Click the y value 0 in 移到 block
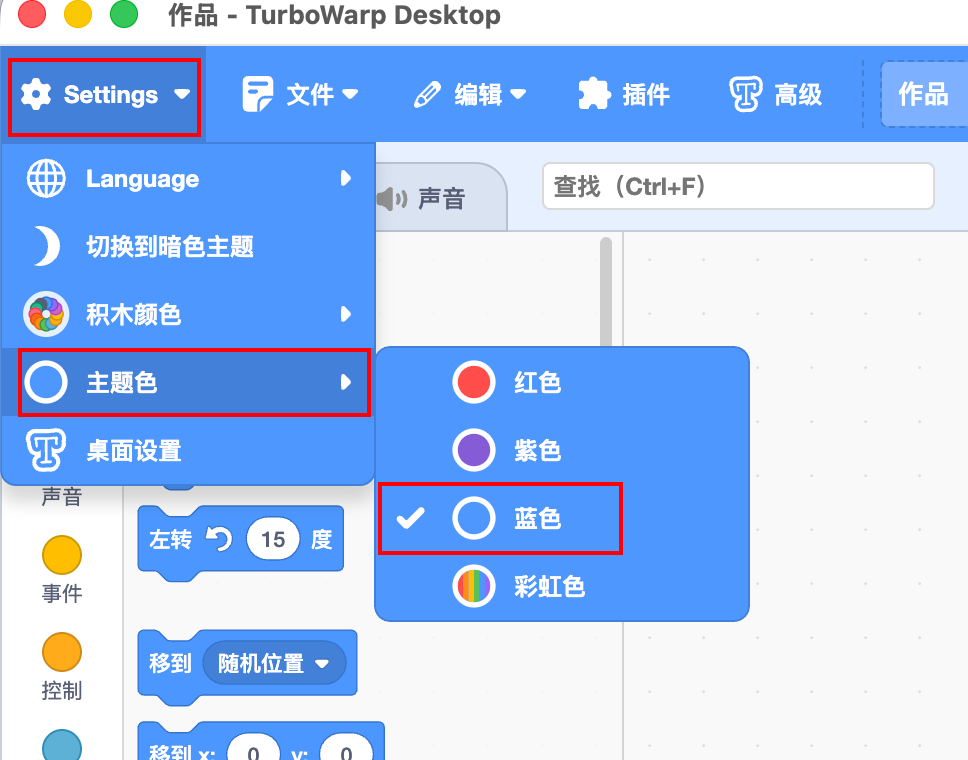Screen dimensions: 968x760 tap(346, 748)
